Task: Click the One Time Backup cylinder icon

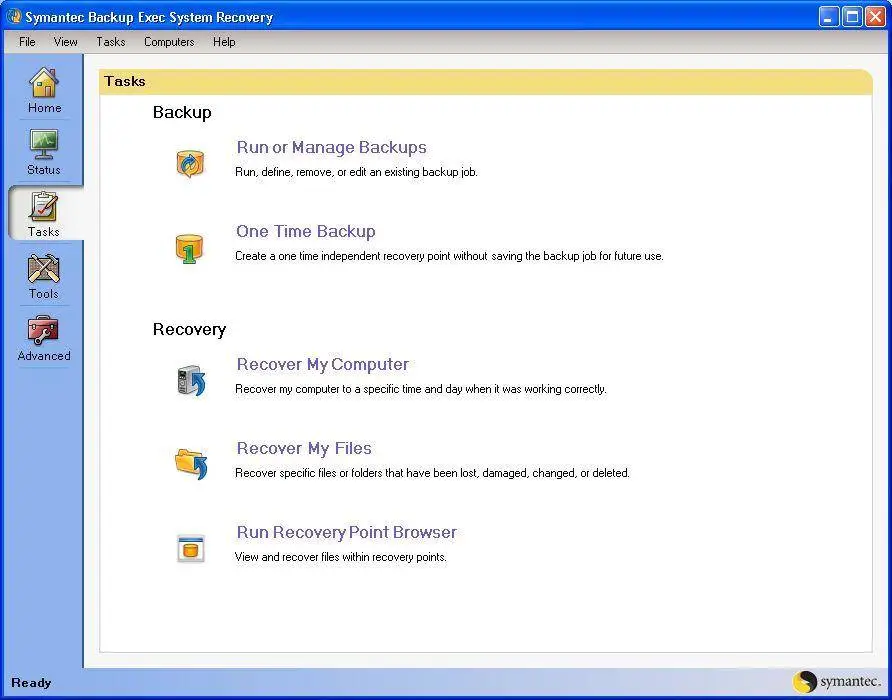Action: tap(189, 249)
